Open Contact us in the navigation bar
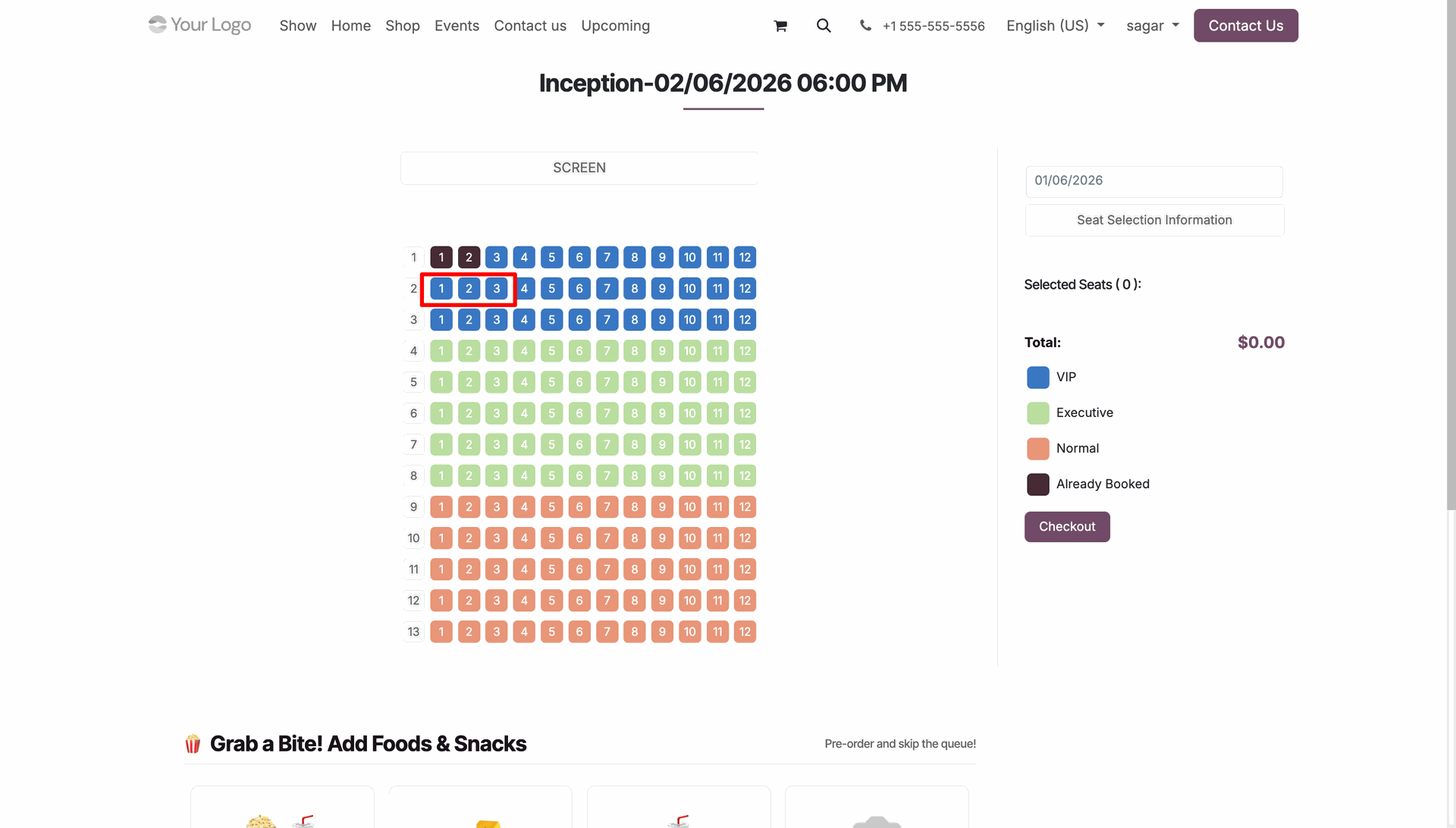The height and width of the screenshot is (828, 1456). (x=530, y=26)
